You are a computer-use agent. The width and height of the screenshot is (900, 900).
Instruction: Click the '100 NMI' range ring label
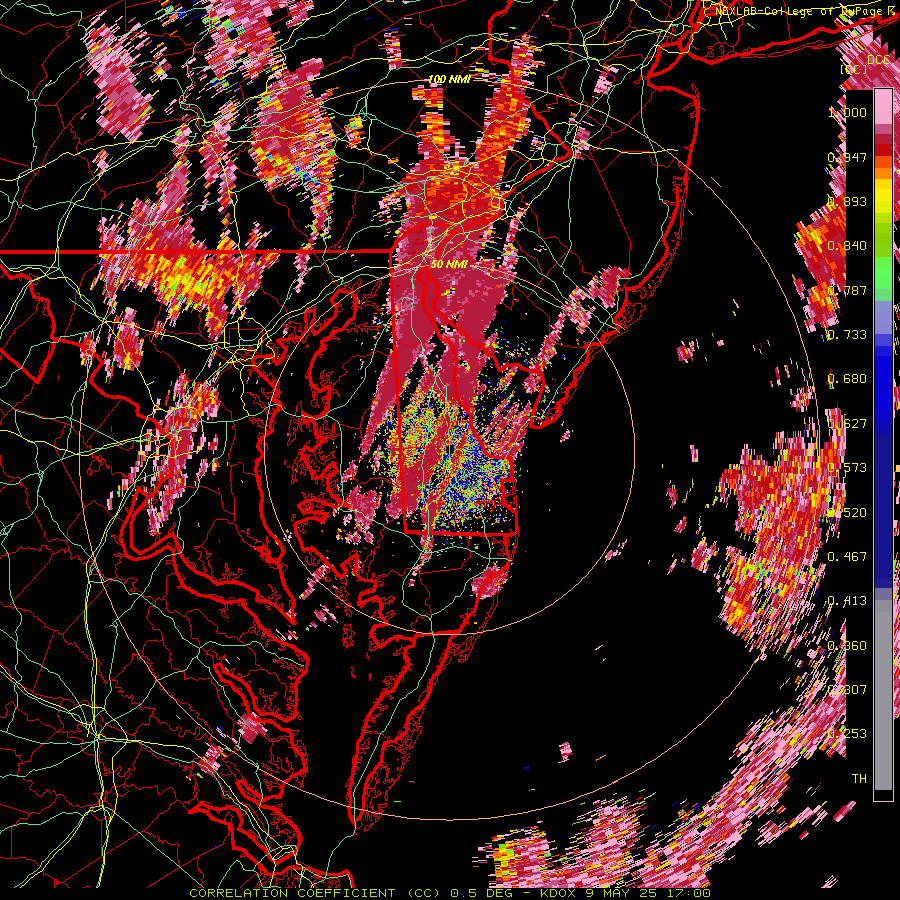(449, 79)
